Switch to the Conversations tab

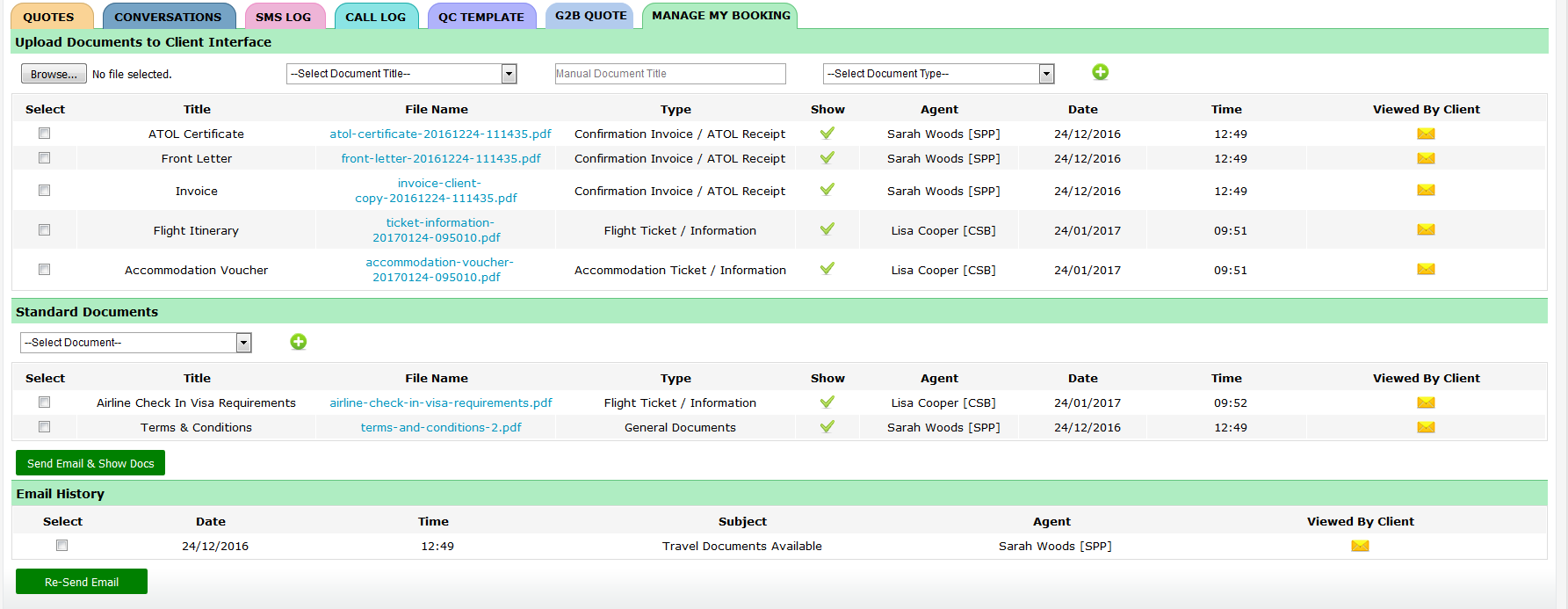click(x=168, y=17)
